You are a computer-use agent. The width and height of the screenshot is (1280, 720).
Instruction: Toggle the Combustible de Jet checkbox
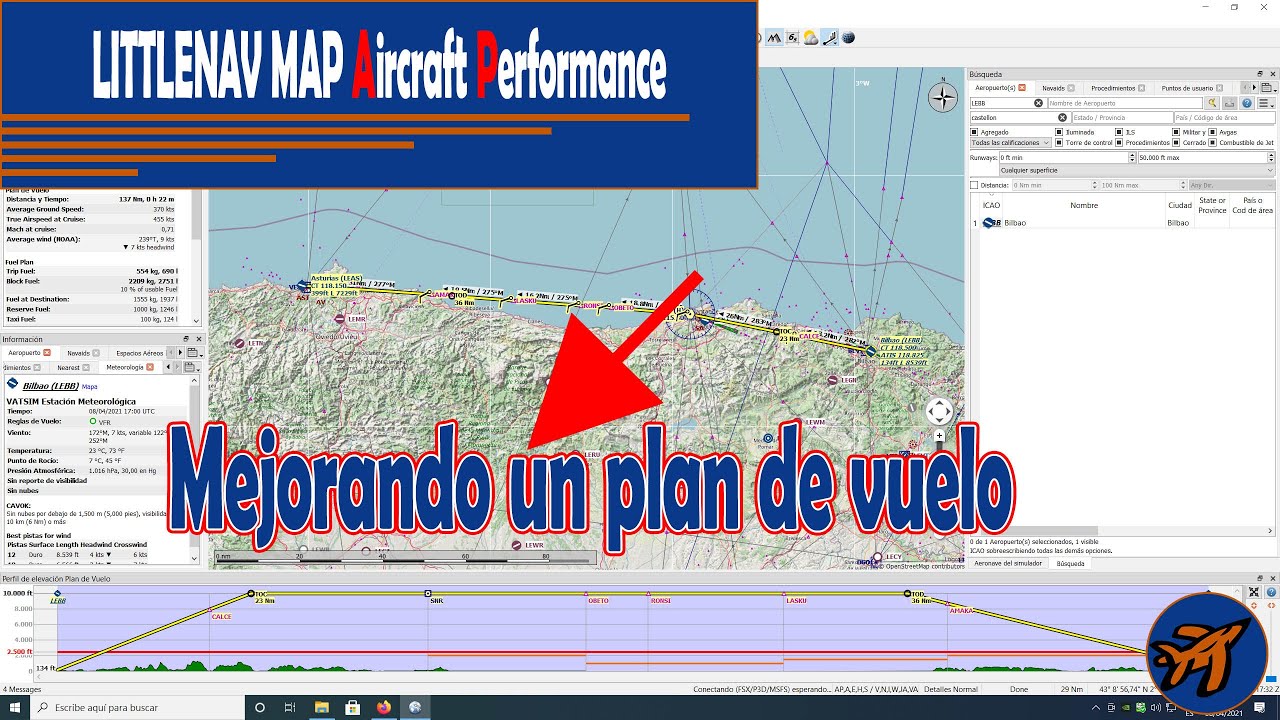pos(1212,143)
